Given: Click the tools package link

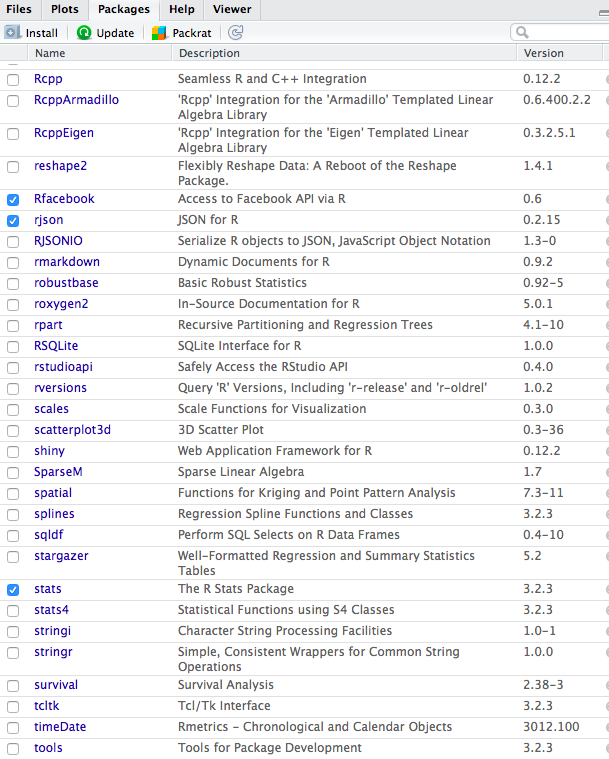Looking at the screenshot, I should (x=48, y=748).
